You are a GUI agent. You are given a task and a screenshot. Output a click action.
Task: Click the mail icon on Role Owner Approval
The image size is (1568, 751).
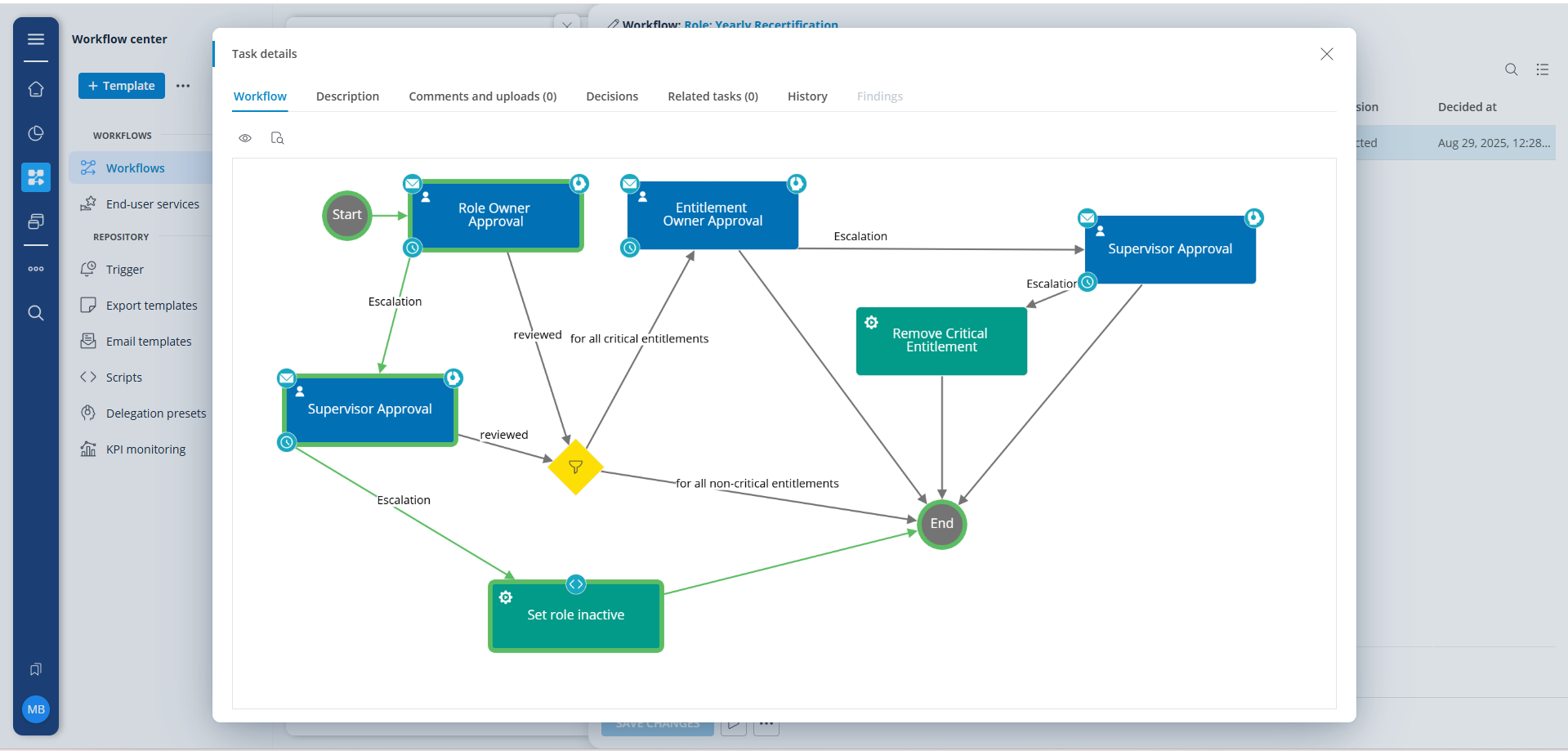pos(413,183)
